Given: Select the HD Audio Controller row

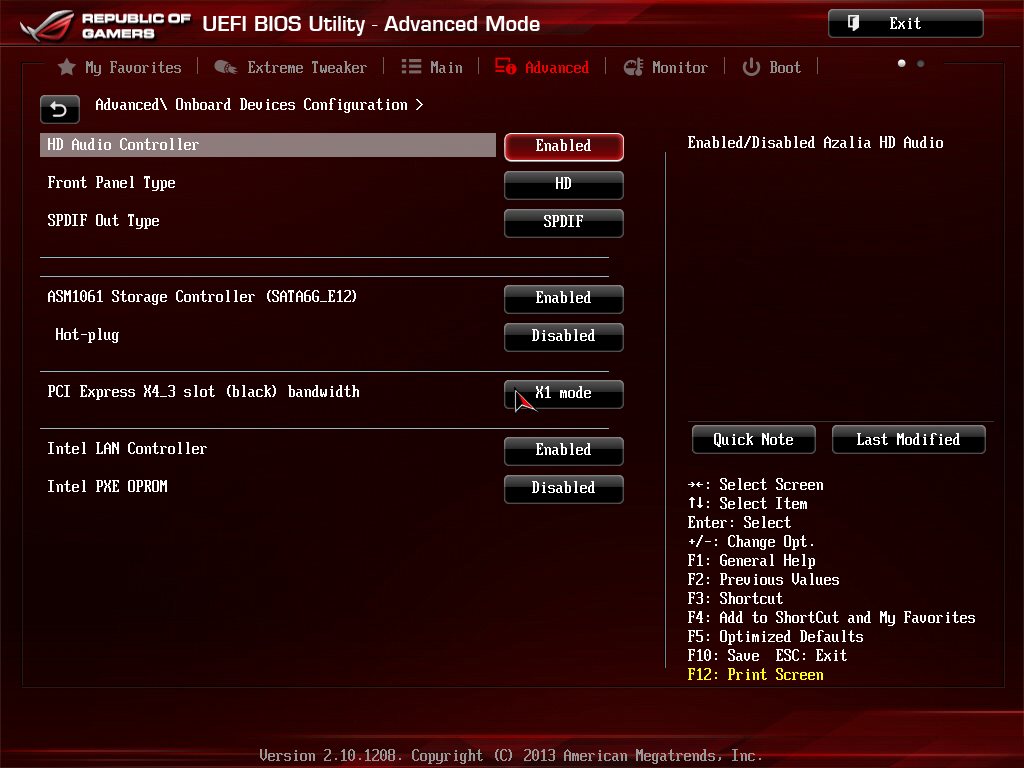Looking at the screenshot, I should [268, 145].
